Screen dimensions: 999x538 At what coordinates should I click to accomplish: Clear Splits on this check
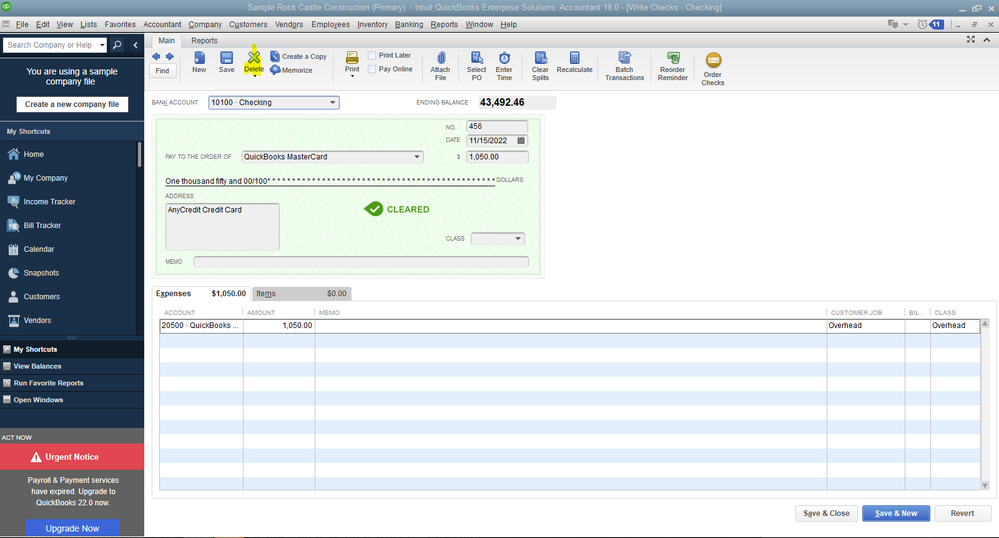(x=540, y=66)
